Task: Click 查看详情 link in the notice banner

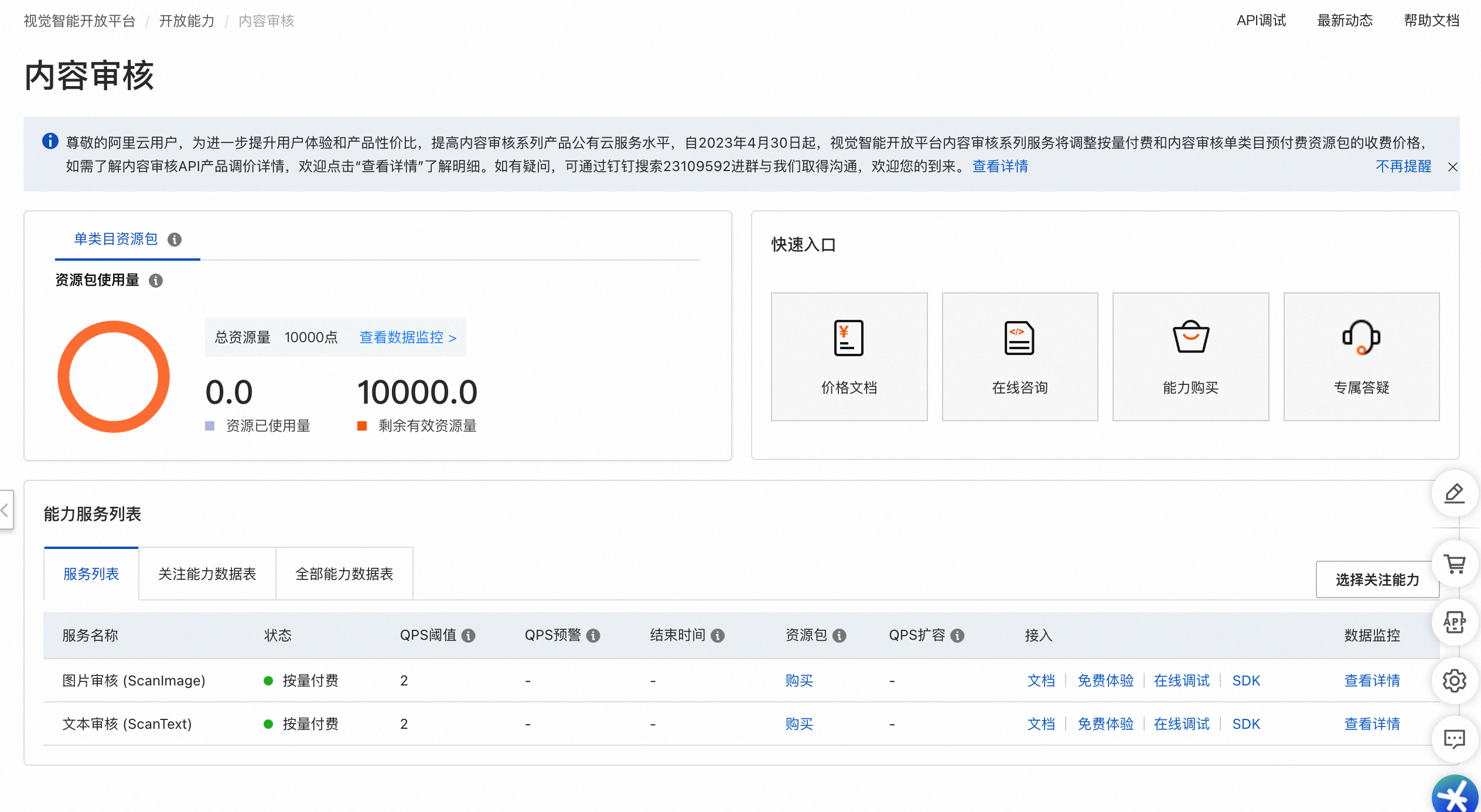Action: coord(1000,166)
